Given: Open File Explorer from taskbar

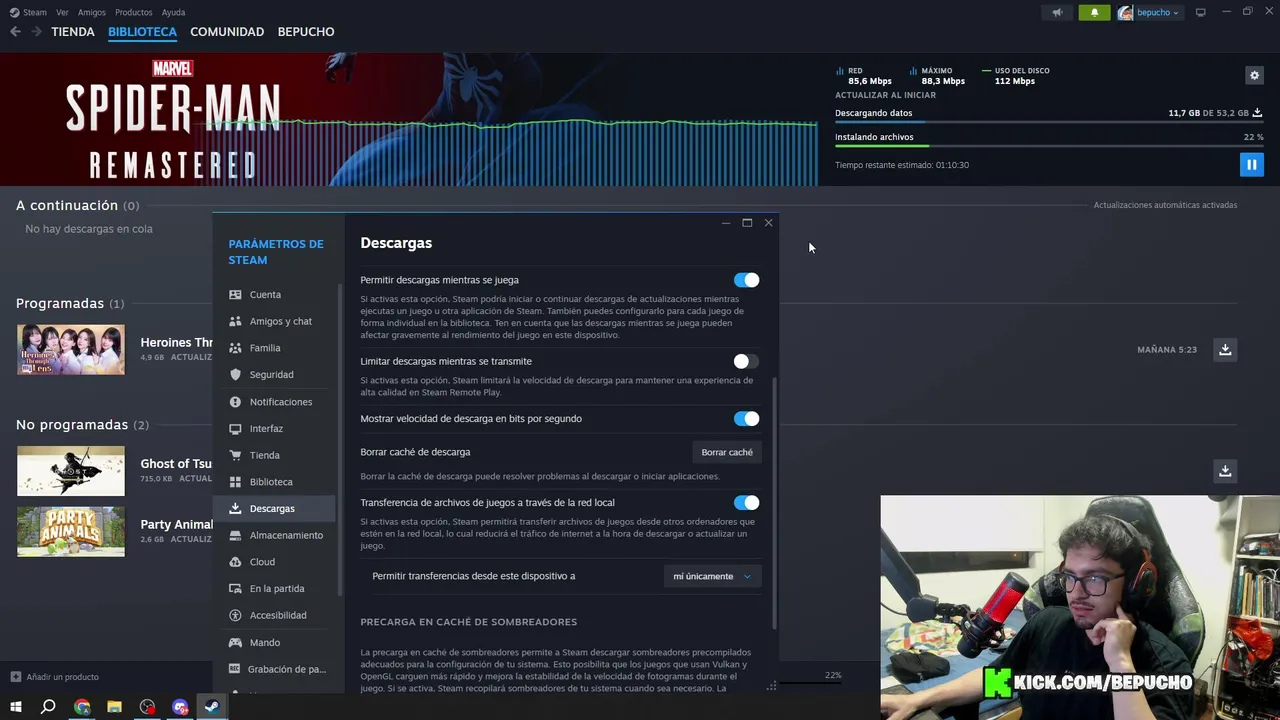Looking at the screenshot, I should [x=114, y=707].
